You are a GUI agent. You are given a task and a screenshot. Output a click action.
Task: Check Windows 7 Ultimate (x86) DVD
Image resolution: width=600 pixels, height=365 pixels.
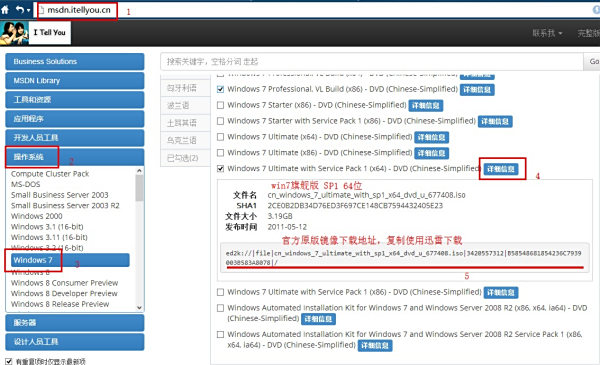(220, 153)
